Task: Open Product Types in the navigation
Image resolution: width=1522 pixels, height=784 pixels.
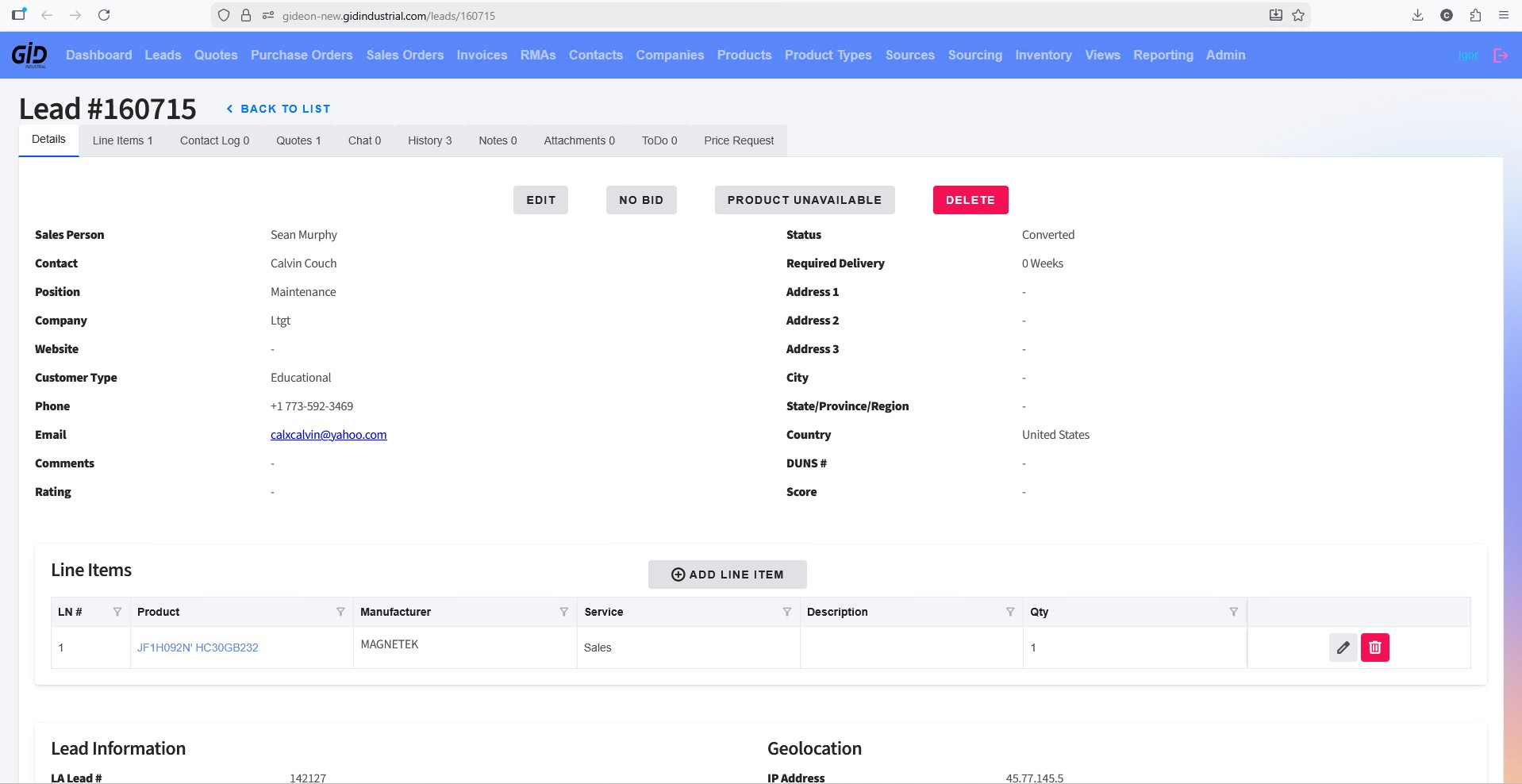Action: click(828, 55)
